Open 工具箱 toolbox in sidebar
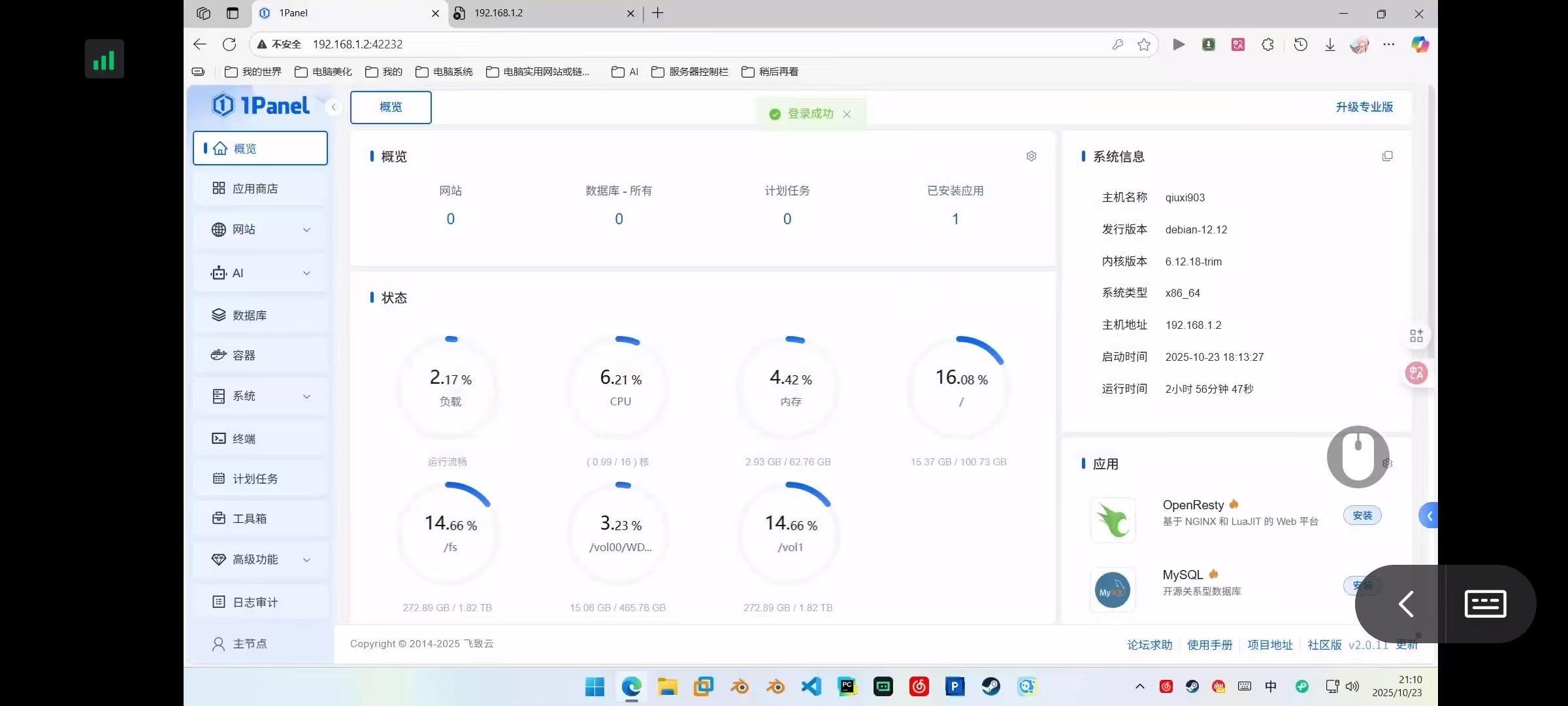This screenshot has width=1568, height=706. pyautogui.click(x=249, y=519)
